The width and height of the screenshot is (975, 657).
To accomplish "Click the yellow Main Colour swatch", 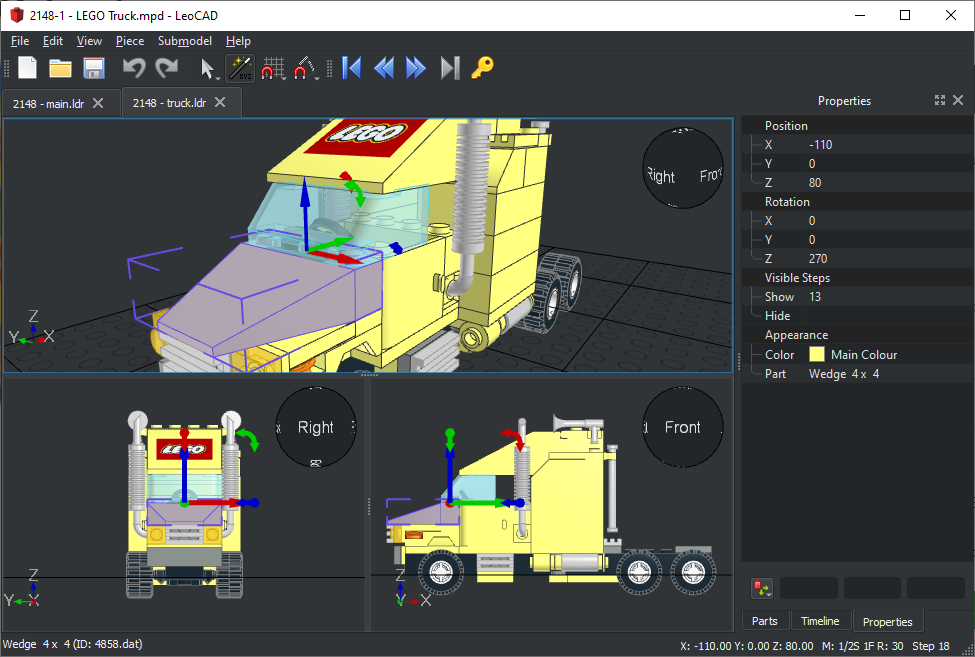I will point(817,355).
